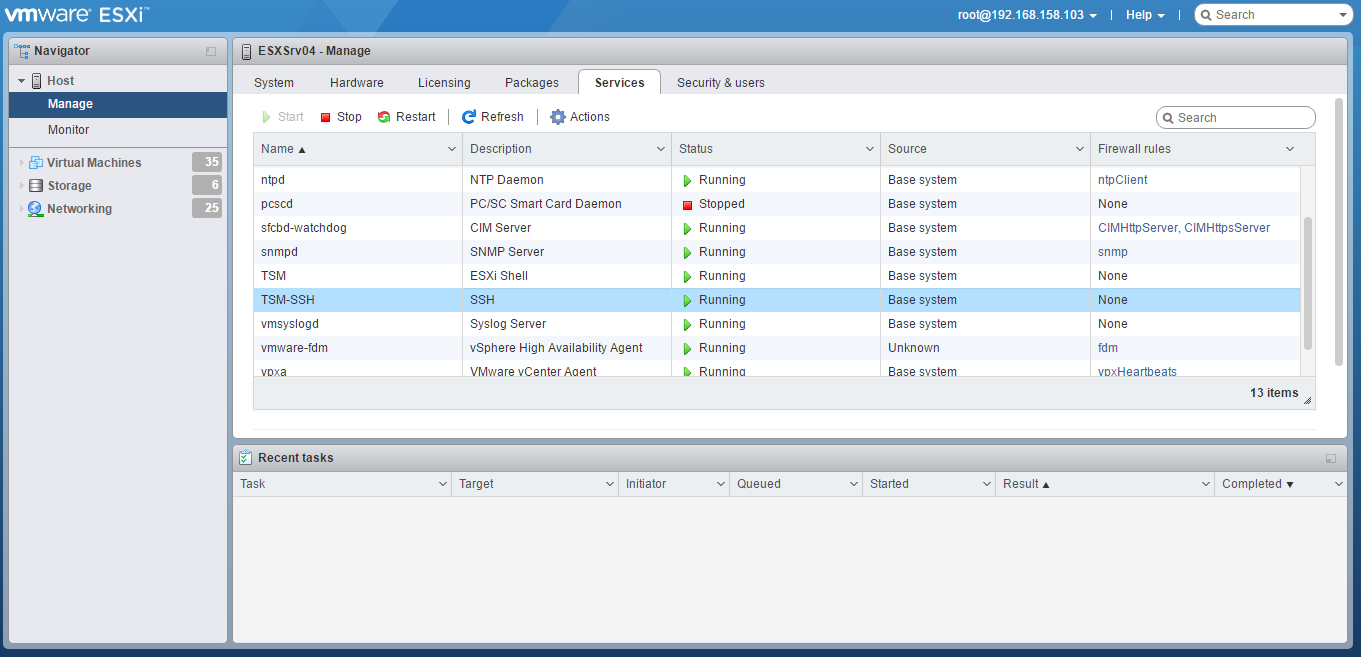Click the Restart service icon

click(384, 117)
